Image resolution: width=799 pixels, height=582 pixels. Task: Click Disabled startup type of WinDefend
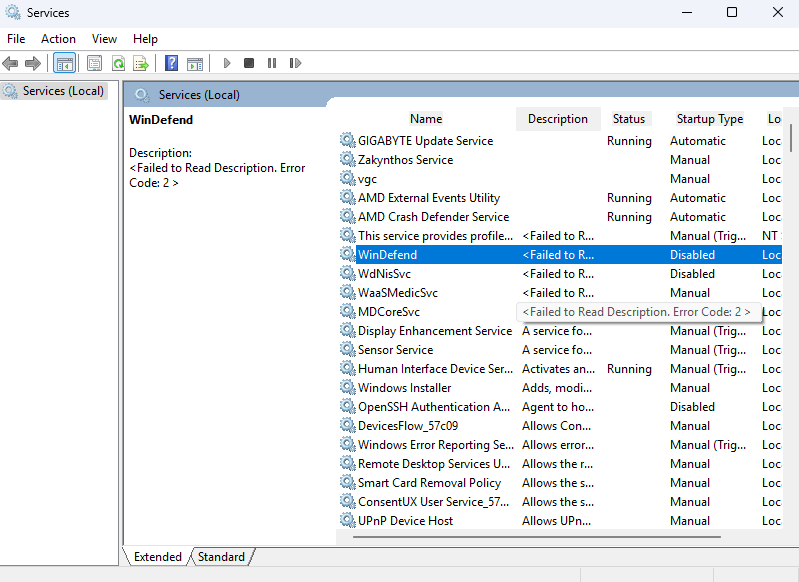[692, 254]
